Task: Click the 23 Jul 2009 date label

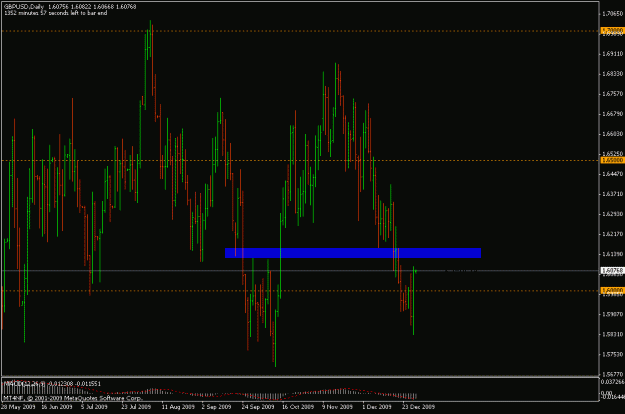Action: click(136, 407)
